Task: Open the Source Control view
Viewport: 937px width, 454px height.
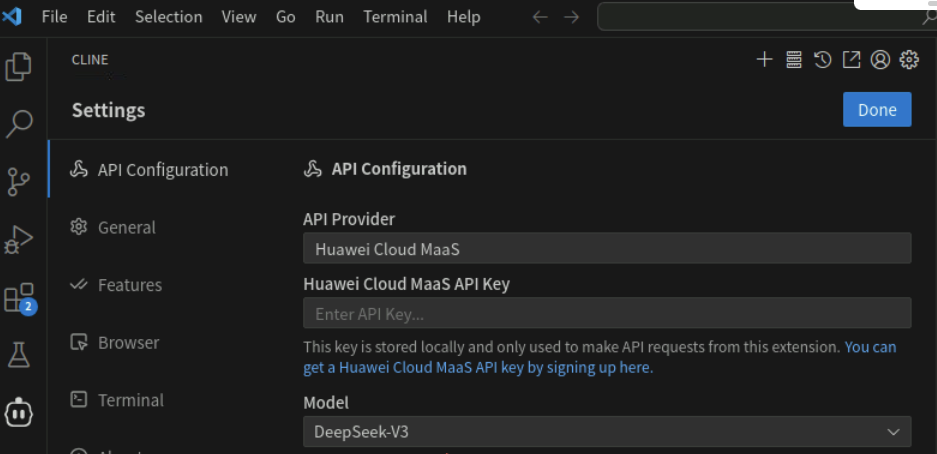Action: (19, 181)
